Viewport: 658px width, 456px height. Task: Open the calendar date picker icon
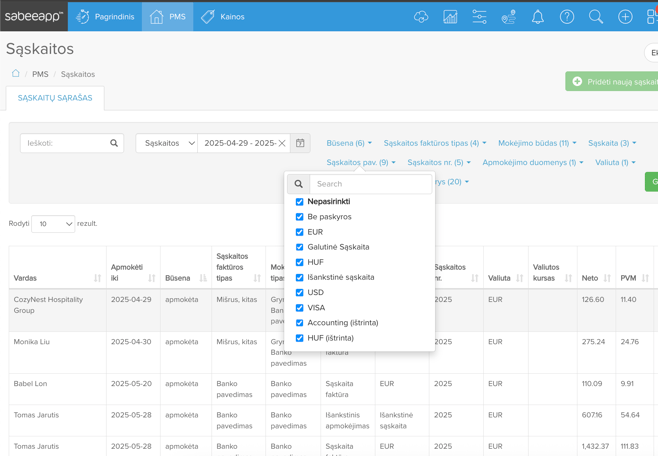[x=300, y=143]
